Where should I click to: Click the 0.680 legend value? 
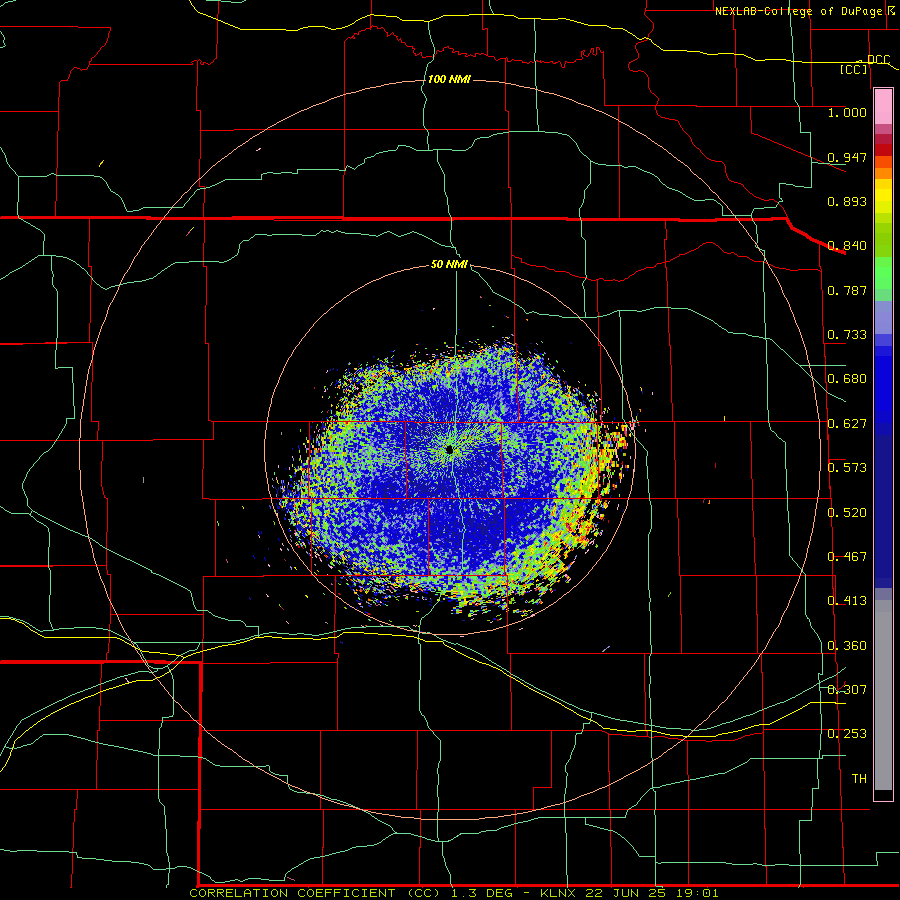click(847, 379)
